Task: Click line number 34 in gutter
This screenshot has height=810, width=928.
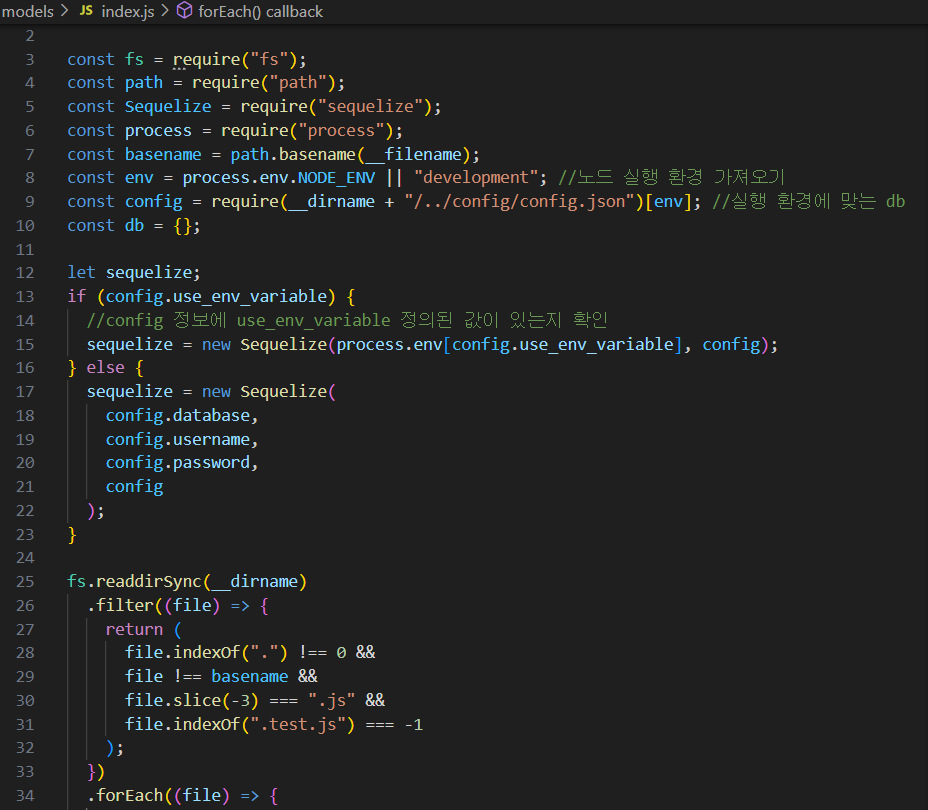Action: pos(25,795)
